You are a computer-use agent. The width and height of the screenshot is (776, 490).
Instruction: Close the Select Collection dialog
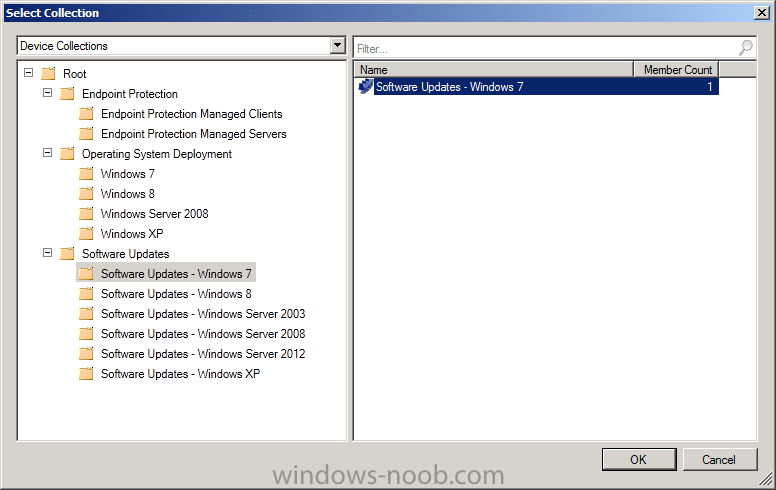762,13
